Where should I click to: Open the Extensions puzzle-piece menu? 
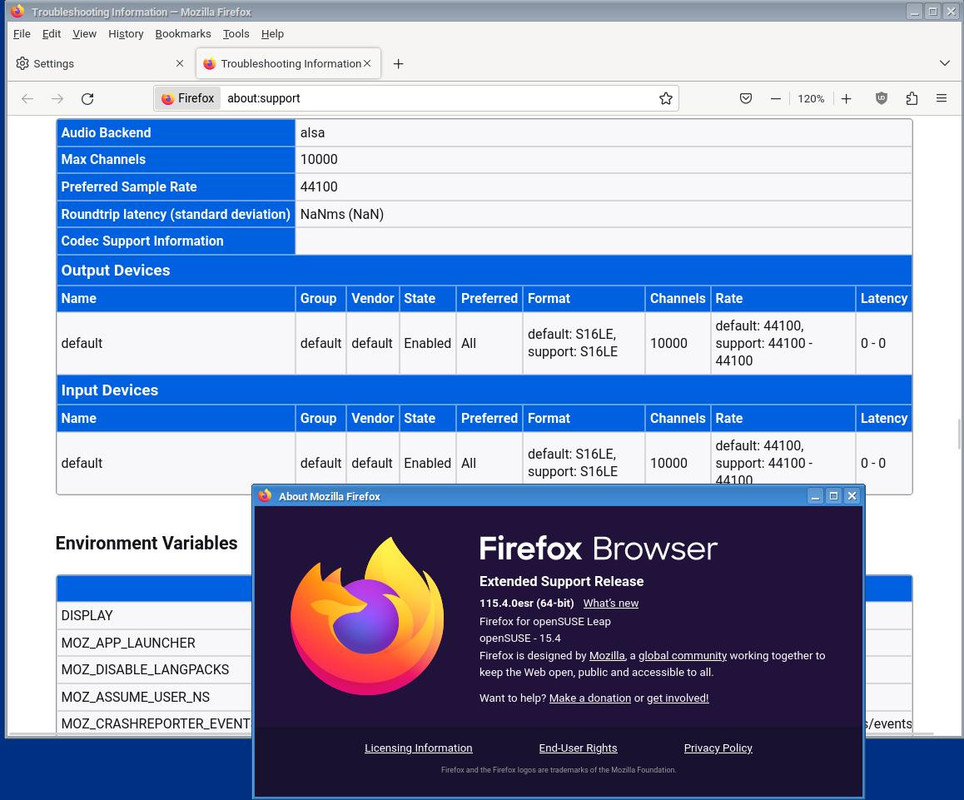click(912, 98)
